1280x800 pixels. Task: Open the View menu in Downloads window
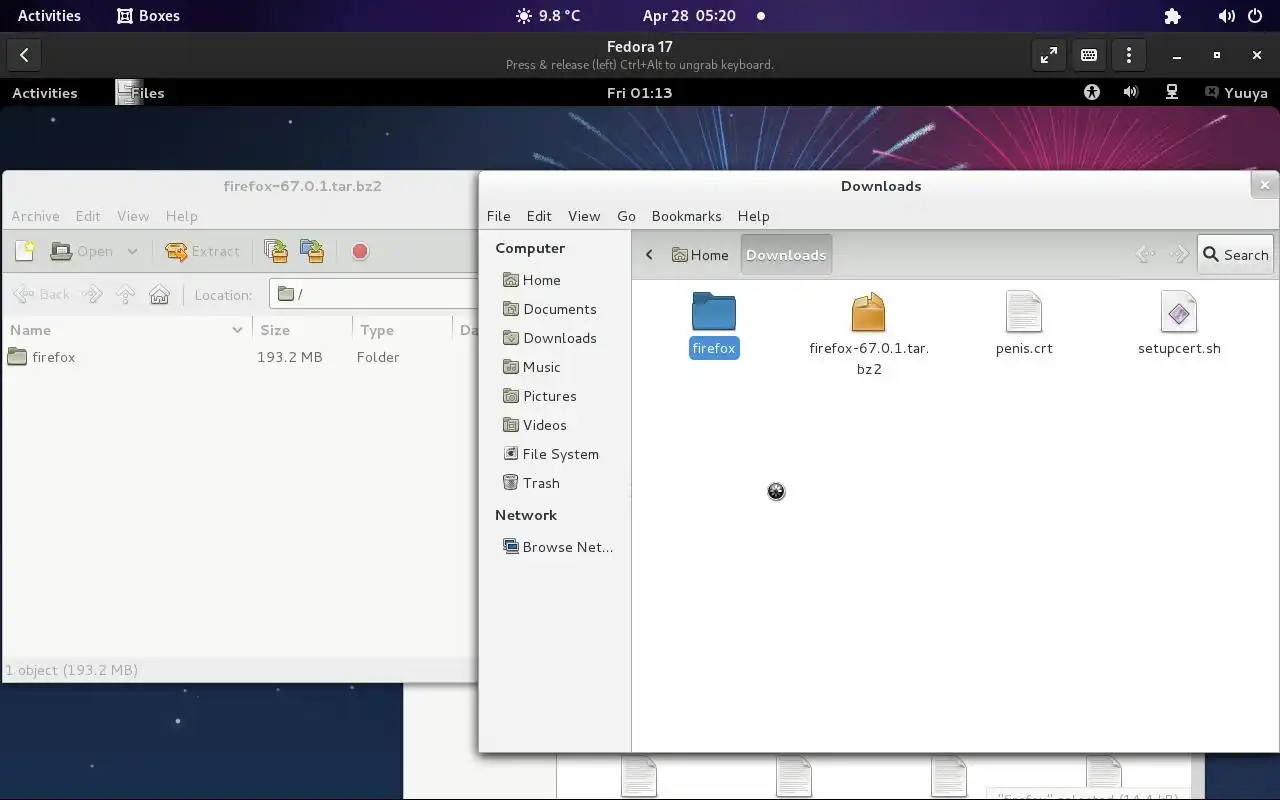pyautogui.click(x=584, y=216)
